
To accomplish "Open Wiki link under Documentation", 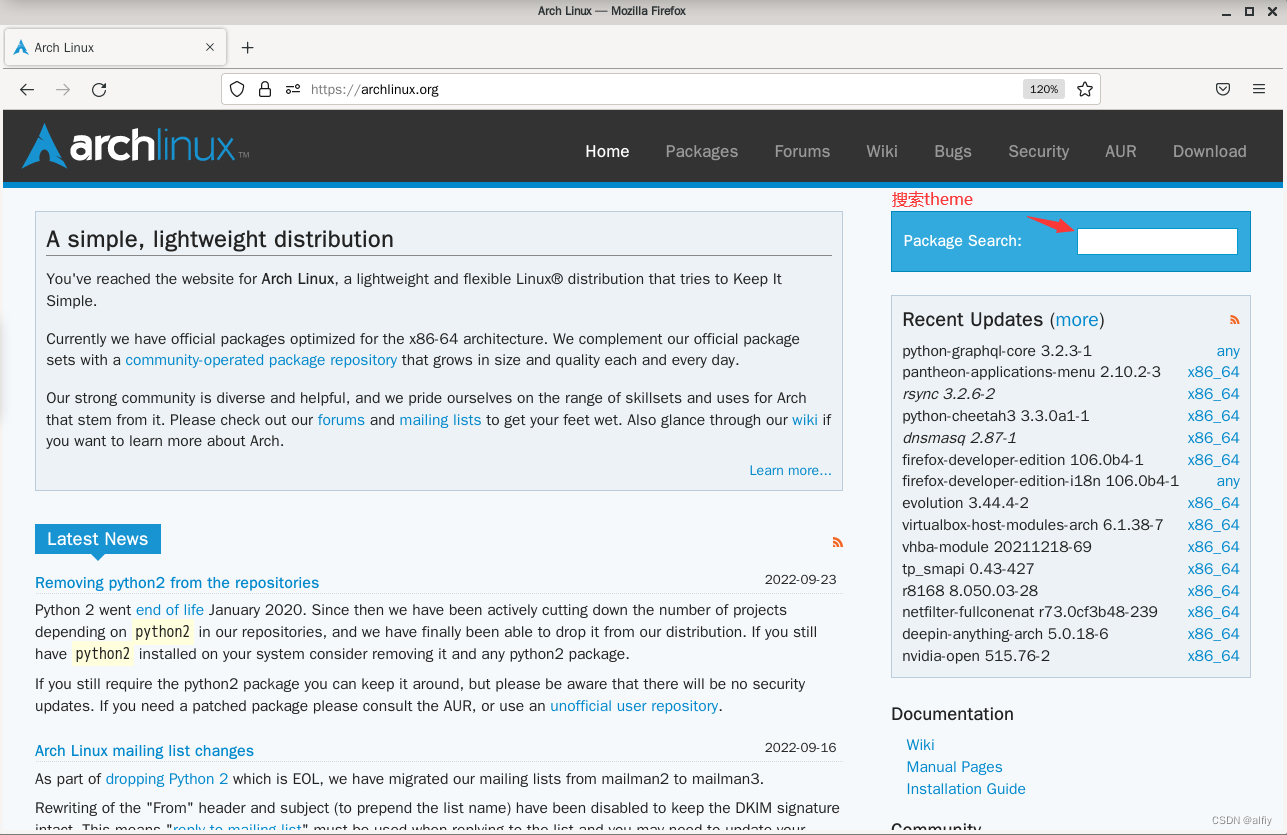I will pos(920,745).
